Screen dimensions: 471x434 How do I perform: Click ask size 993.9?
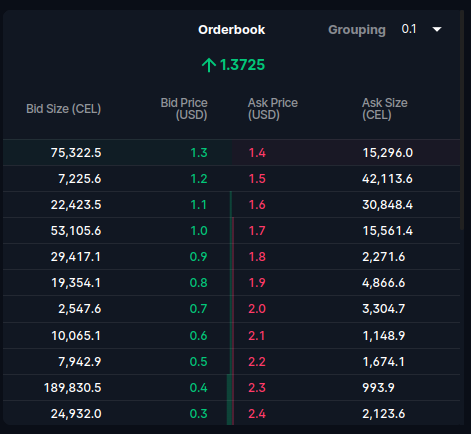378,388
